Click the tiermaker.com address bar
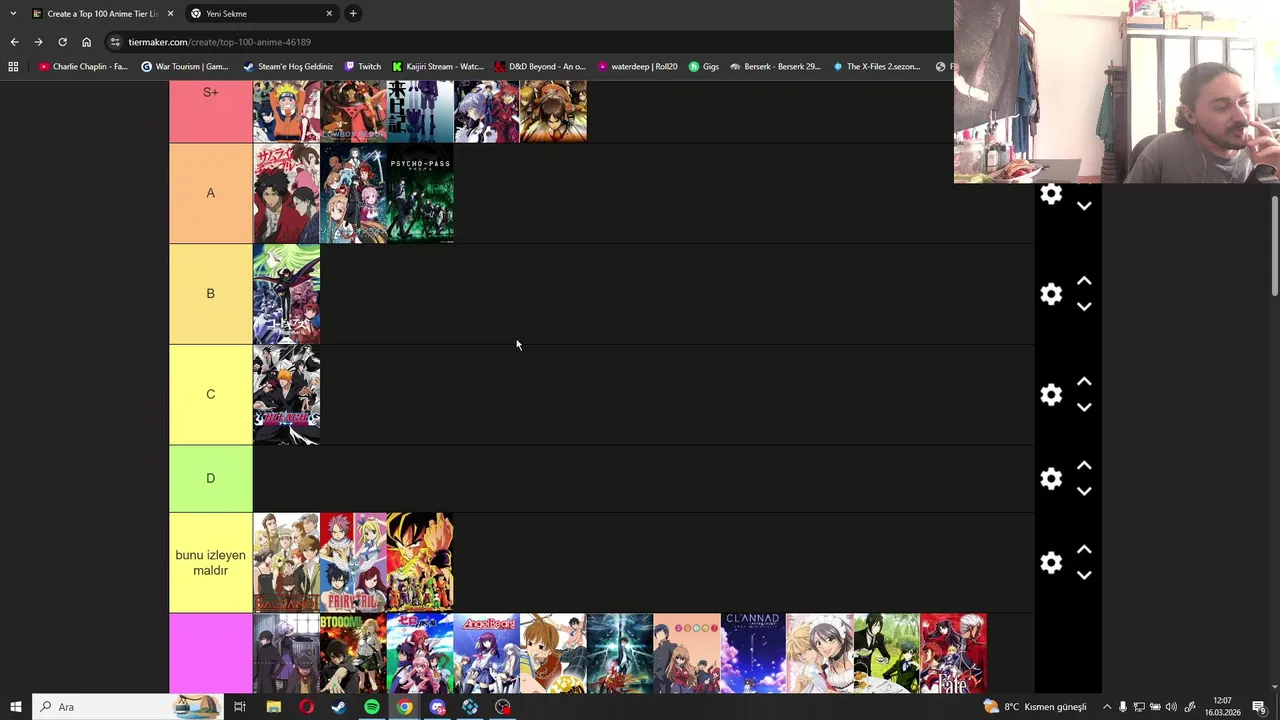The height and width of the screenshot is (720, 1280). point(530,42)
